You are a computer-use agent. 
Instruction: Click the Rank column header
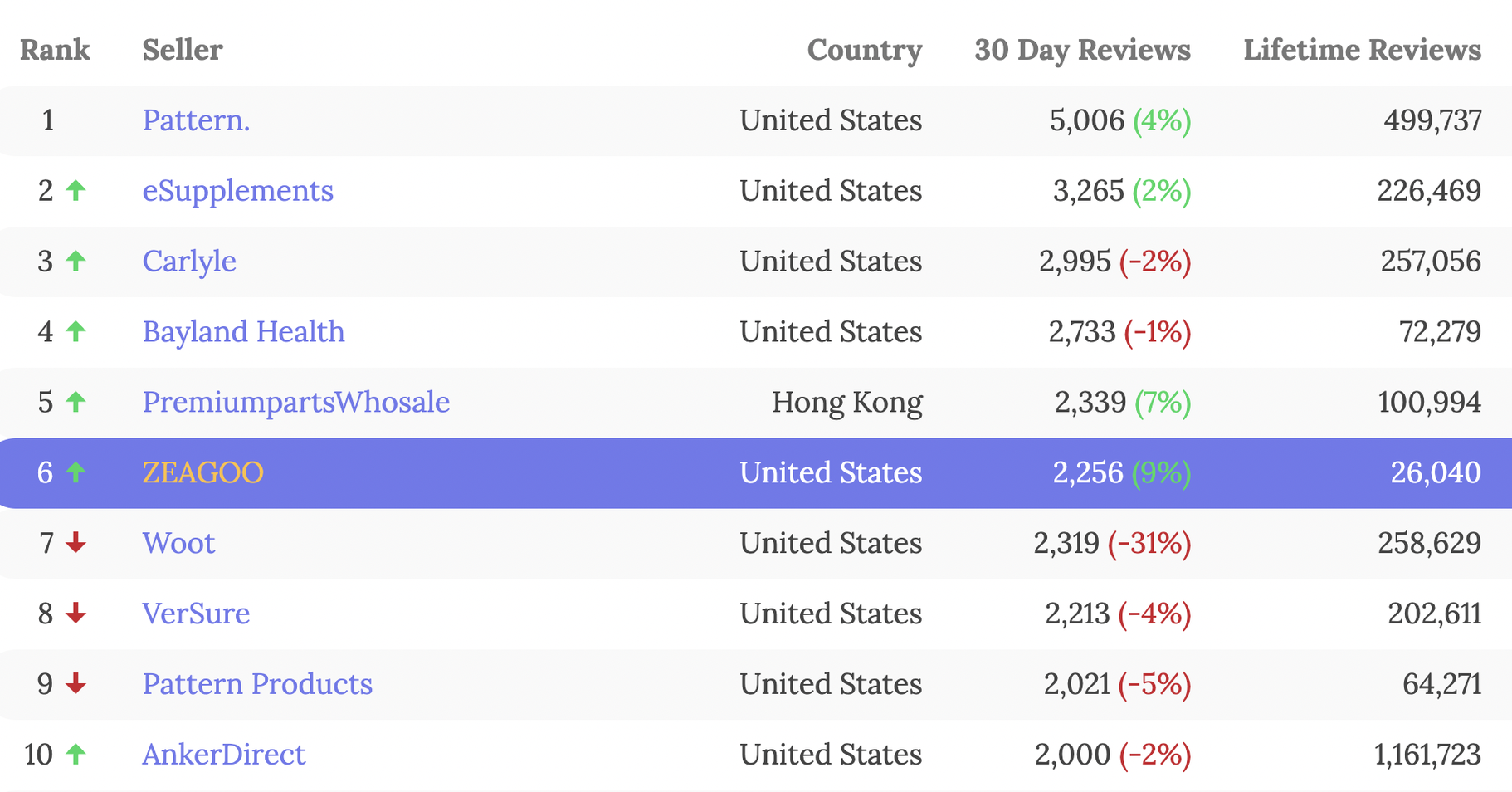[x=55, y=50]
